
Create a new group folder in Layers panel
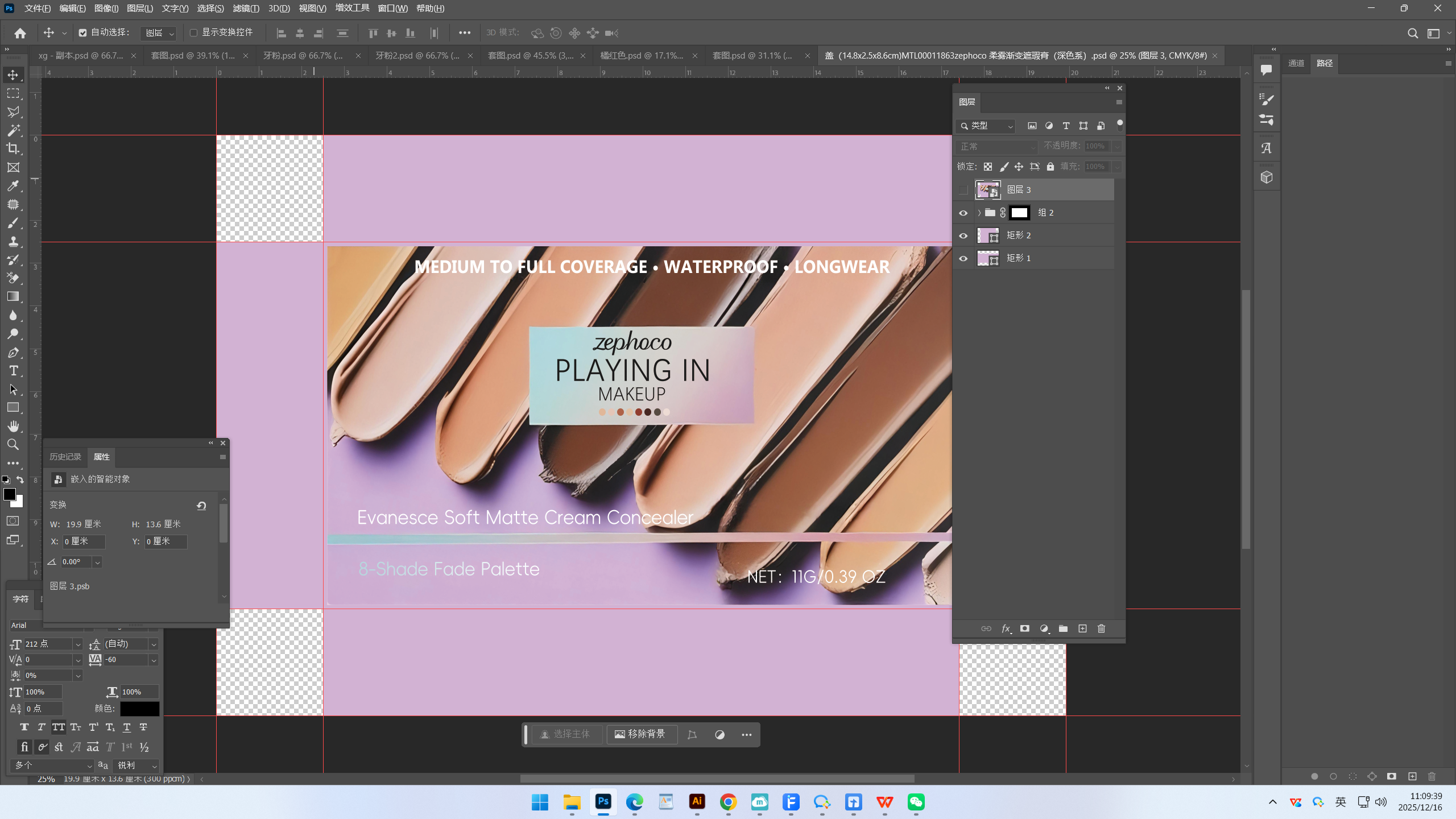click(1063, 628)
